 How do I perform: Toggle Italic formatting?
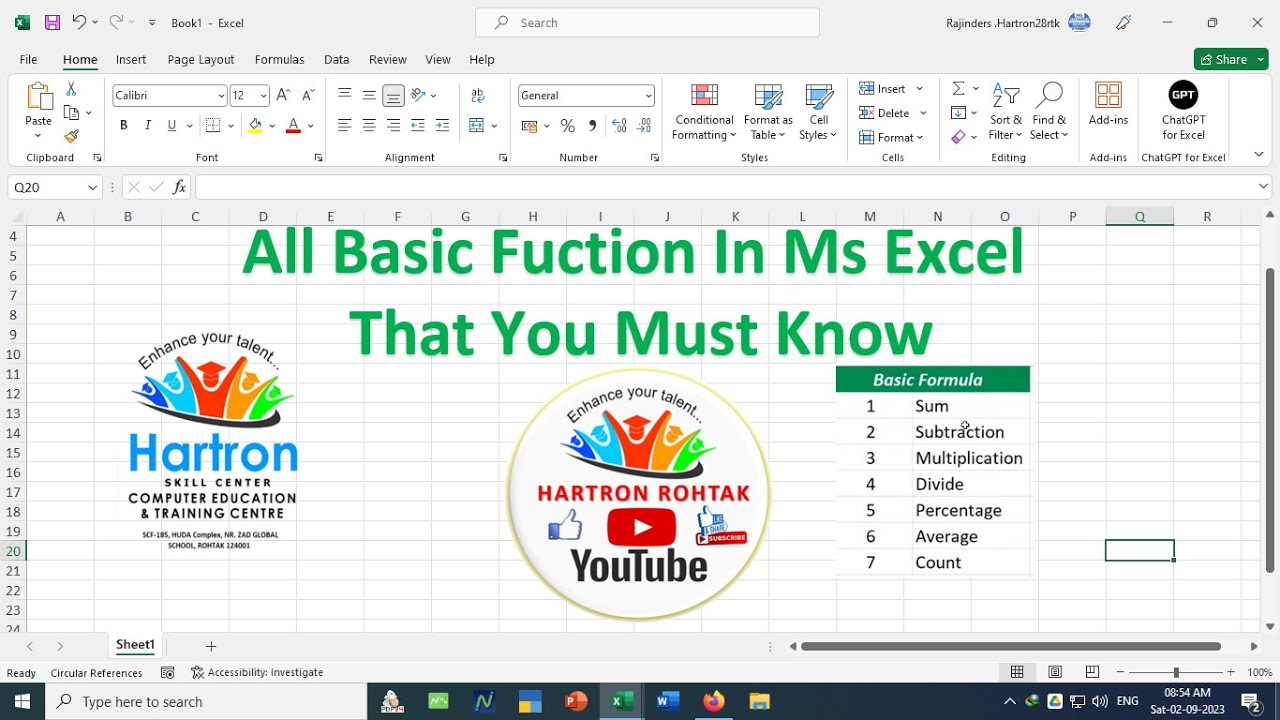coord(148,125)
